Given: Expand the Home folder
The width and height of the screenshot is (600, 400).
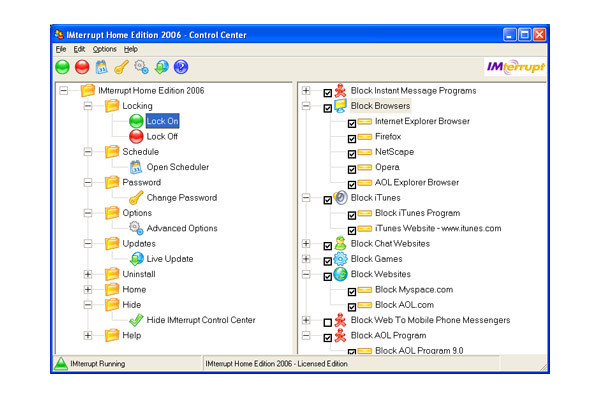Looking at the screenshot, I should point(88,289).
